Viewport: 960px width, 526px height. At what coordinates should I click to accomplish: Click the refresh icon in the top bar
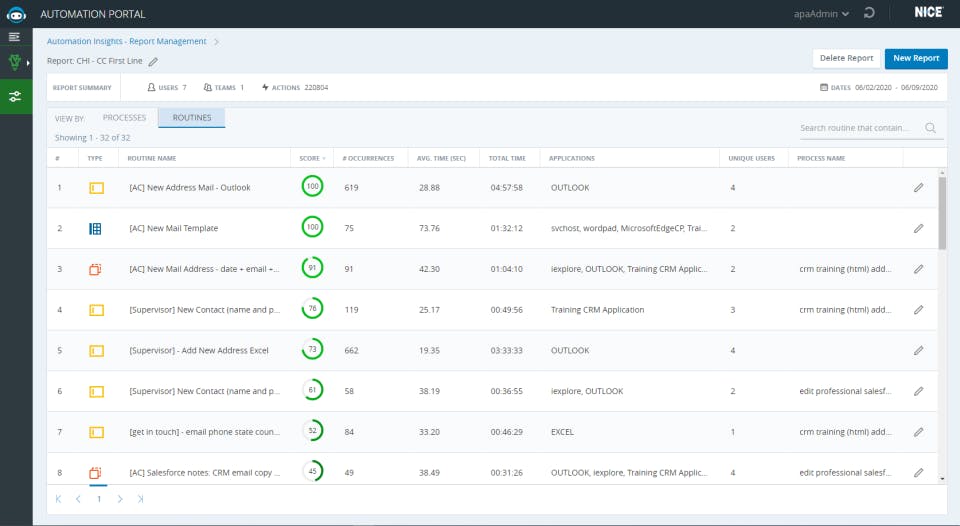[869, 14]
